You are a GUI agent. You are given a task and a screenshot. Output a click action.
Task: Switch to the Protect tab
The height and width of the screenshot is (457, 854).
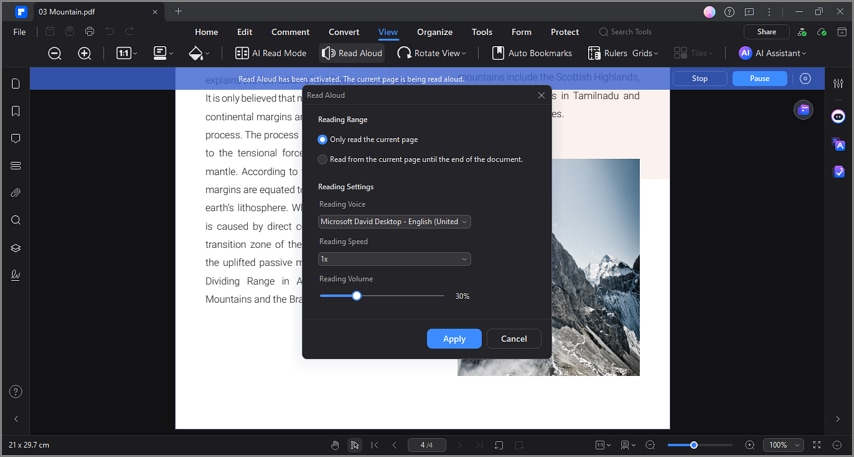coord(565,32)
